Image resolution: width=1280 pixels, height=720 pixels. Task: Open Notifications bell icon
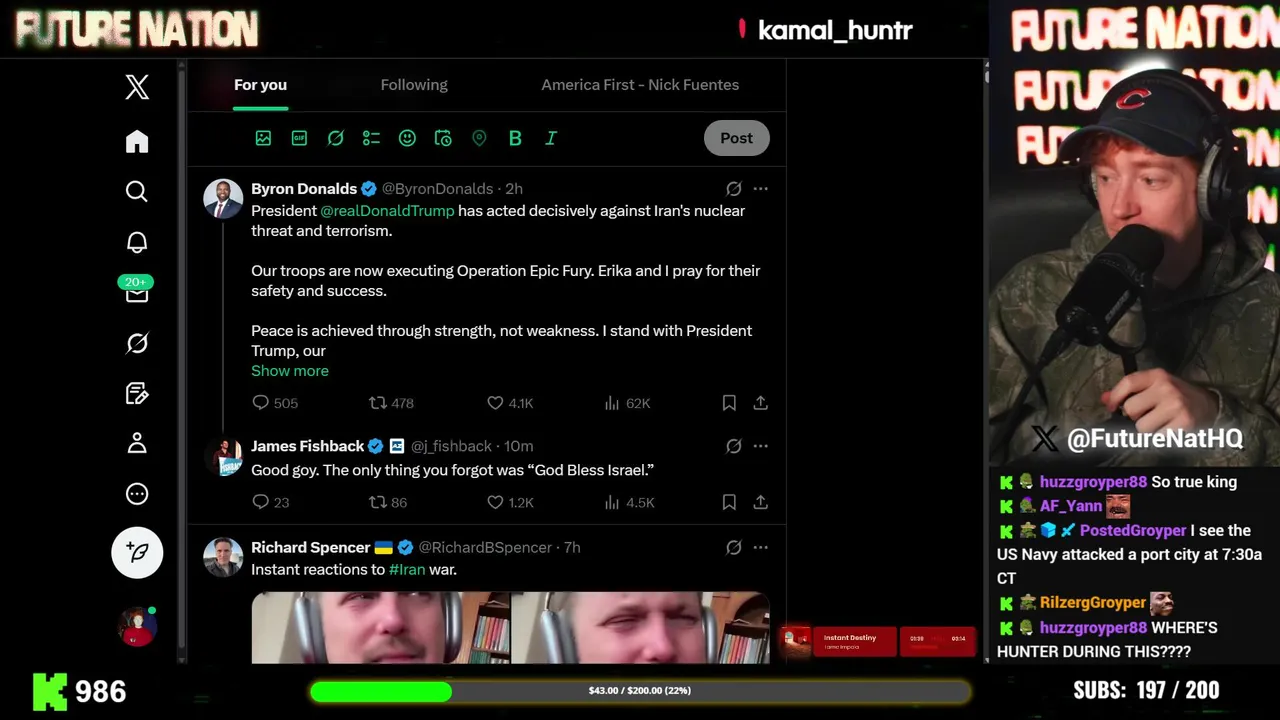tap(137, 242)
